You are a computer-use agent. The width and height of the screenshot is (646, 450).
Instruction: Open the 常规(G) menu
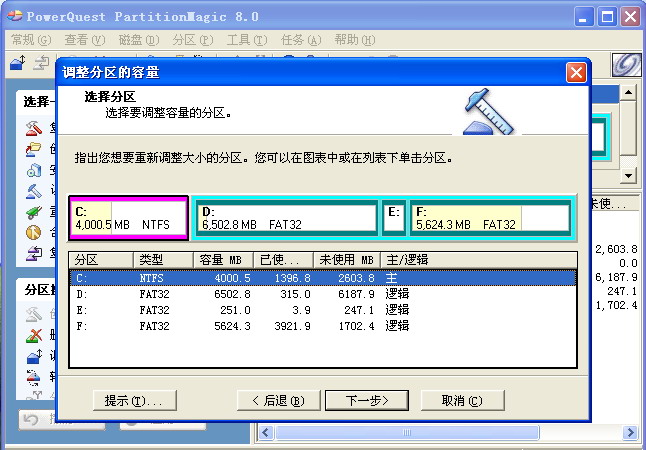(x=31, y=40)
